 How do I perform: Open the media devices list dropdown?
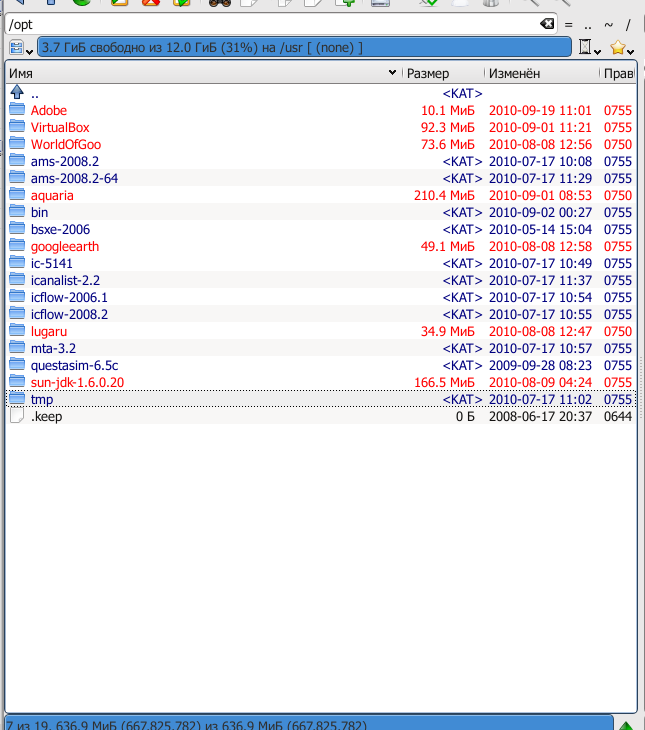coord(21,48)
